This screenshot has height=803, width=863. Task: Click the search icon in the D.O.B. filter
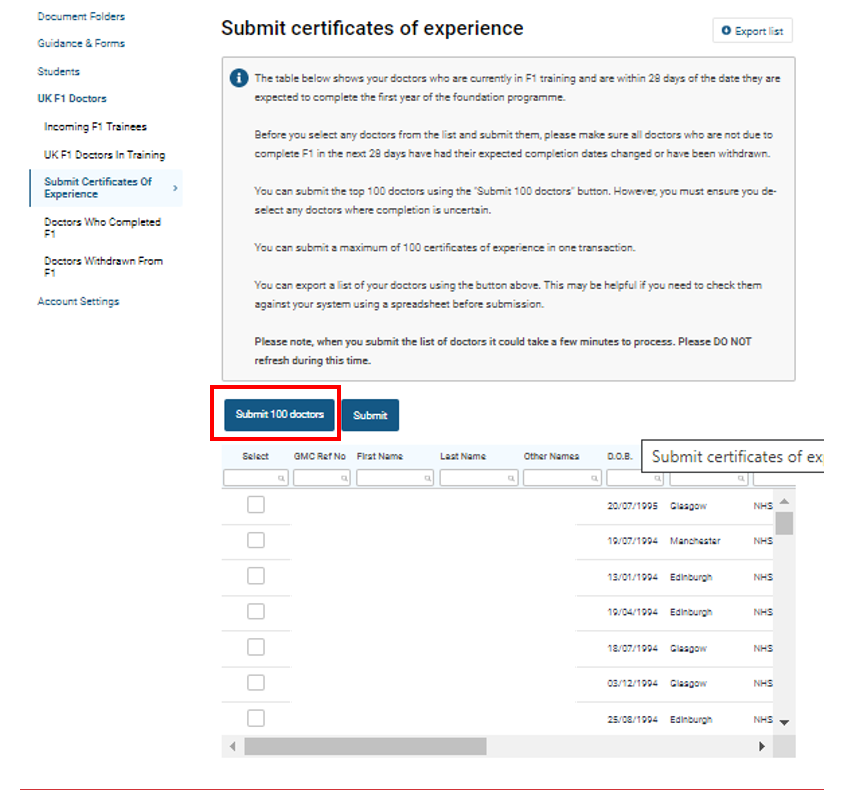point(658,478)
